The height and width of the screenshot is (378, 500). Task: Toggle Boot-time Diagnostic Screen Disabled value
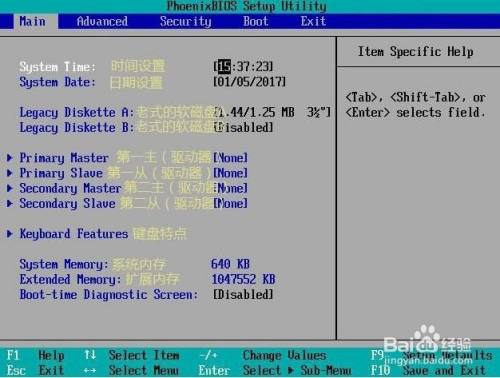click(x=243, y=294)
